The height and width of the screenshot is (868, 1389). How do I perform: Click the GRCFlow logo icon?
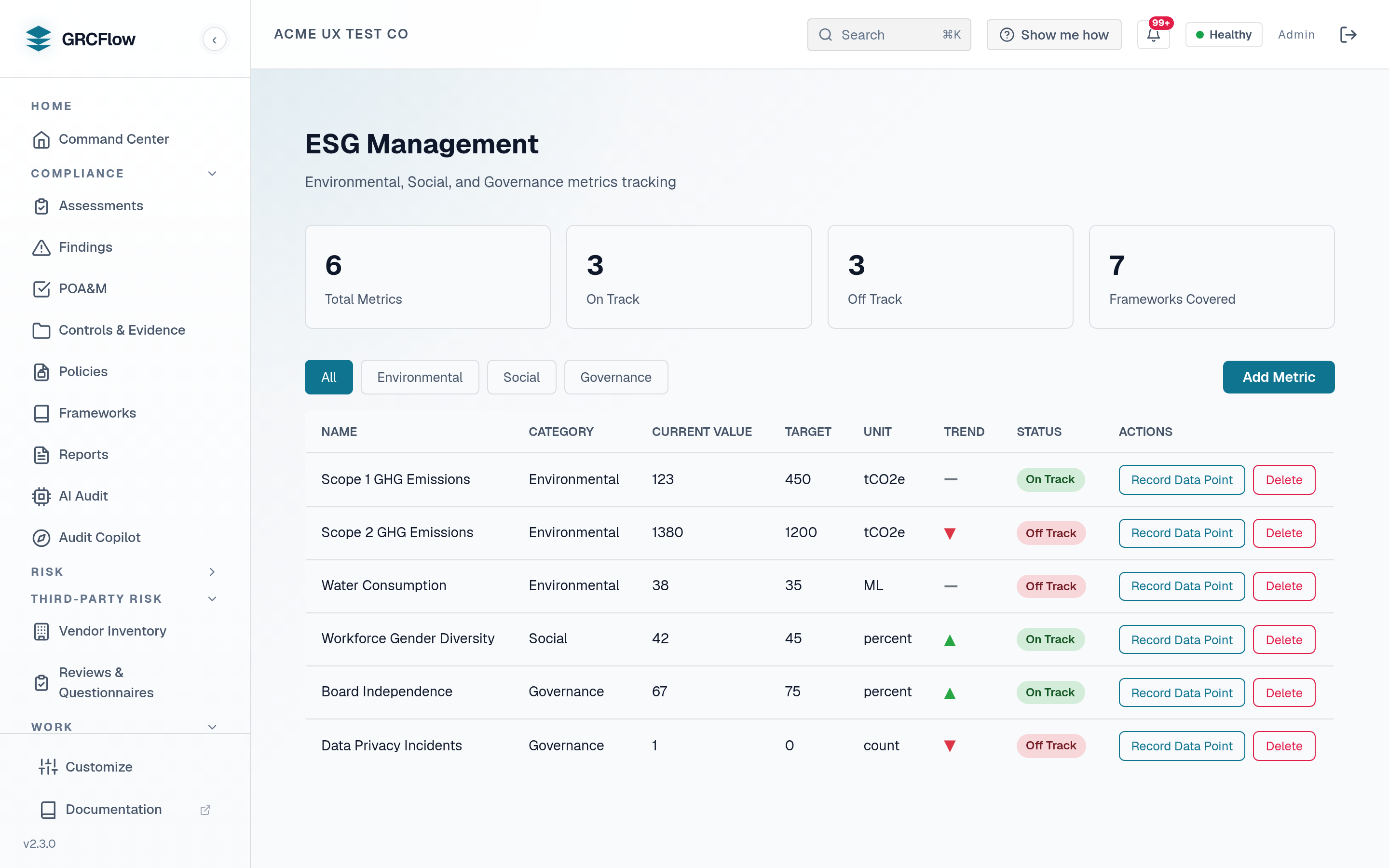pyautogui.click(x=39, y=39)
